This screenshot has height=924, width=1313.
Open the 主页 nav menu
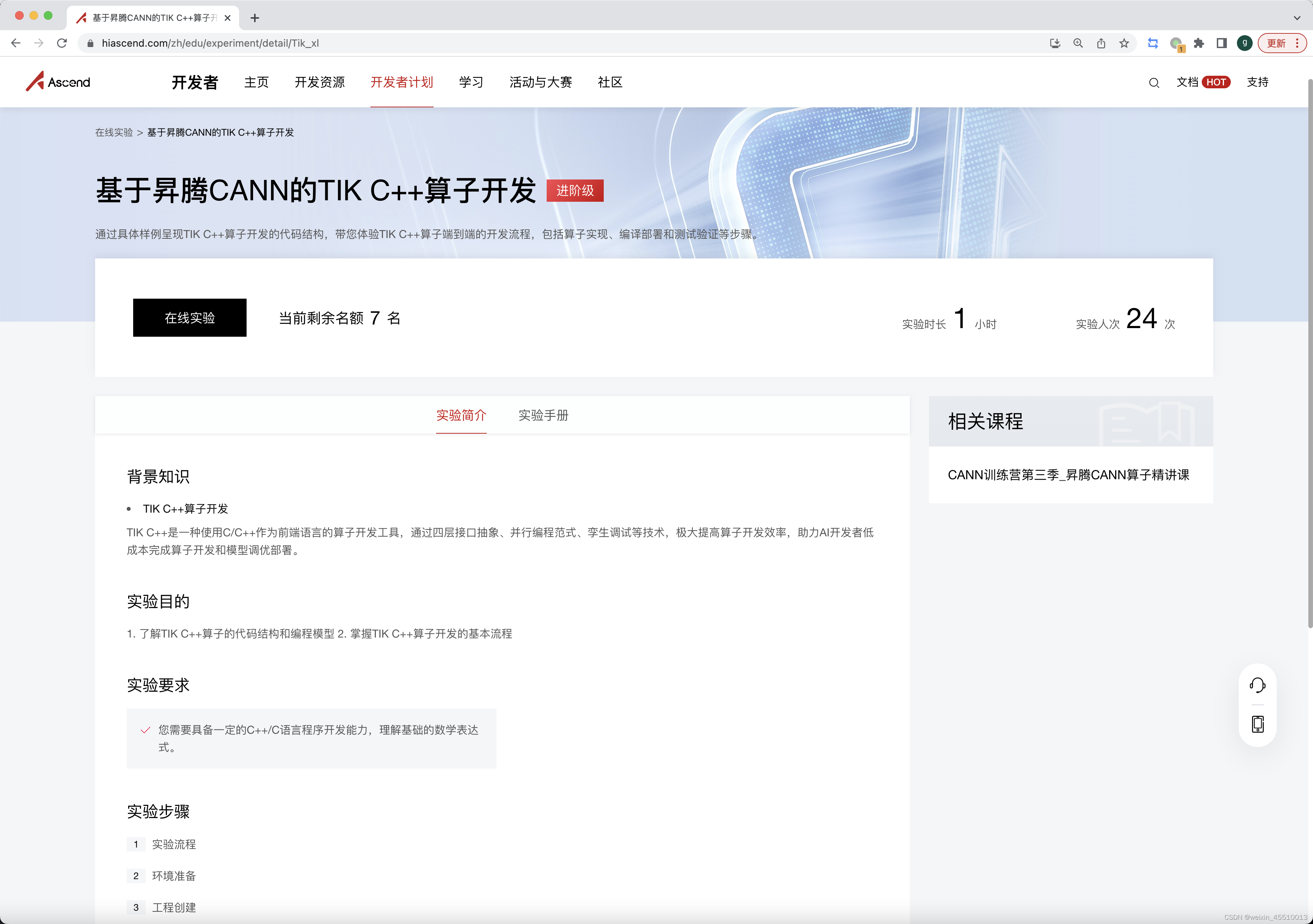point(256,82)
